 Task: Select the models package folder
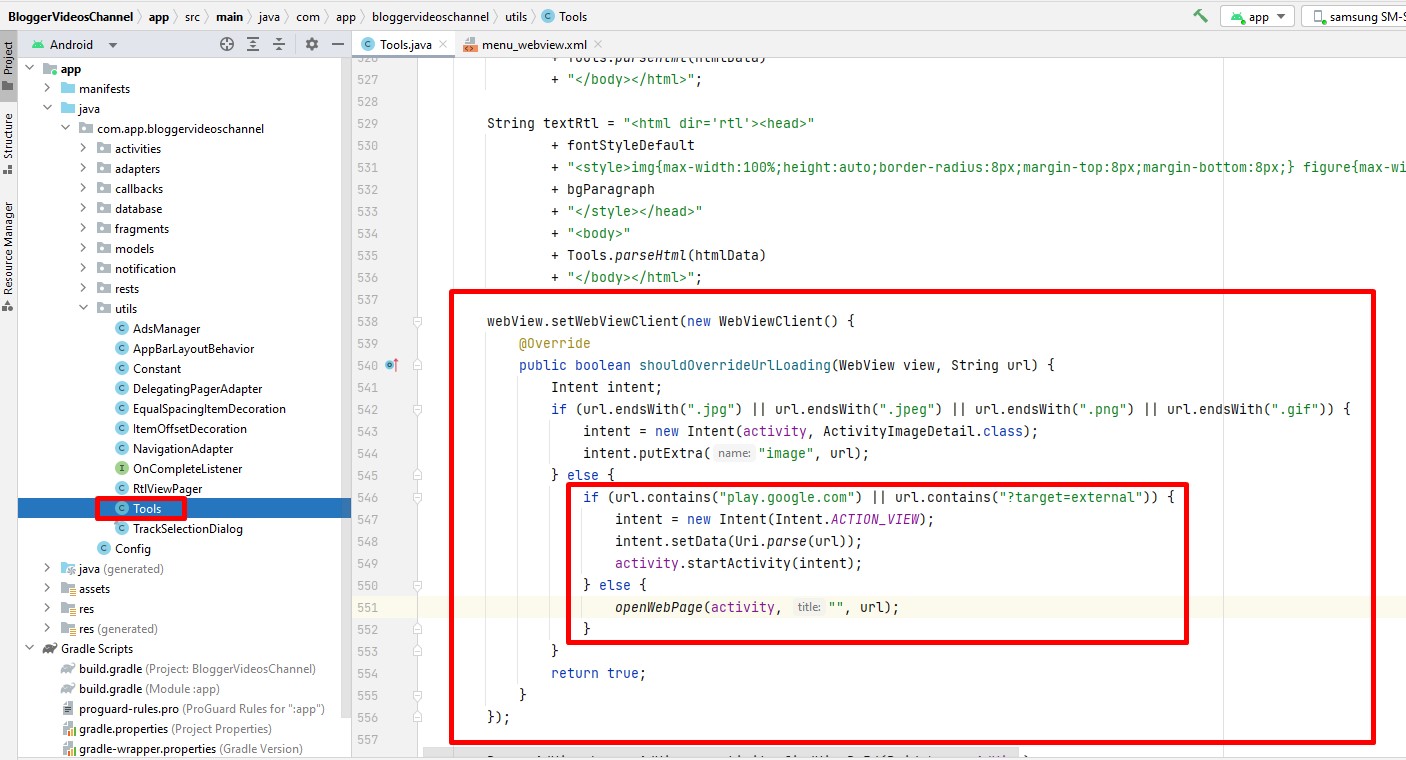(125, 249)
